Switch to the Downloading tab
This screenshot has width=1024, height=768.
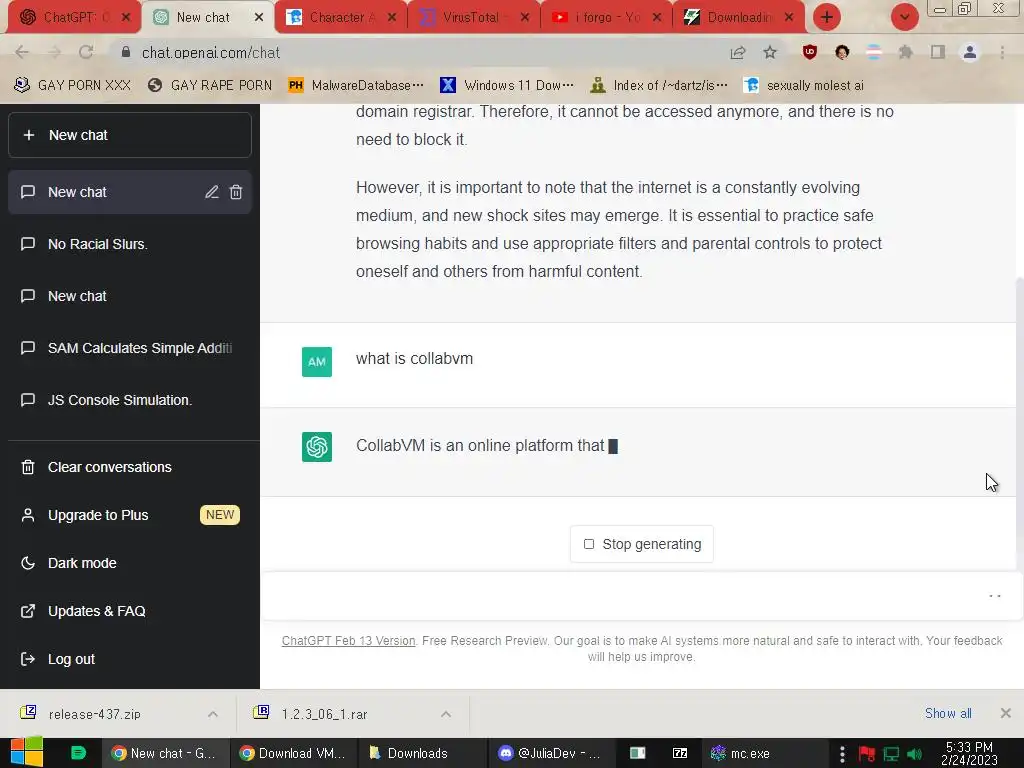[738, 18]
